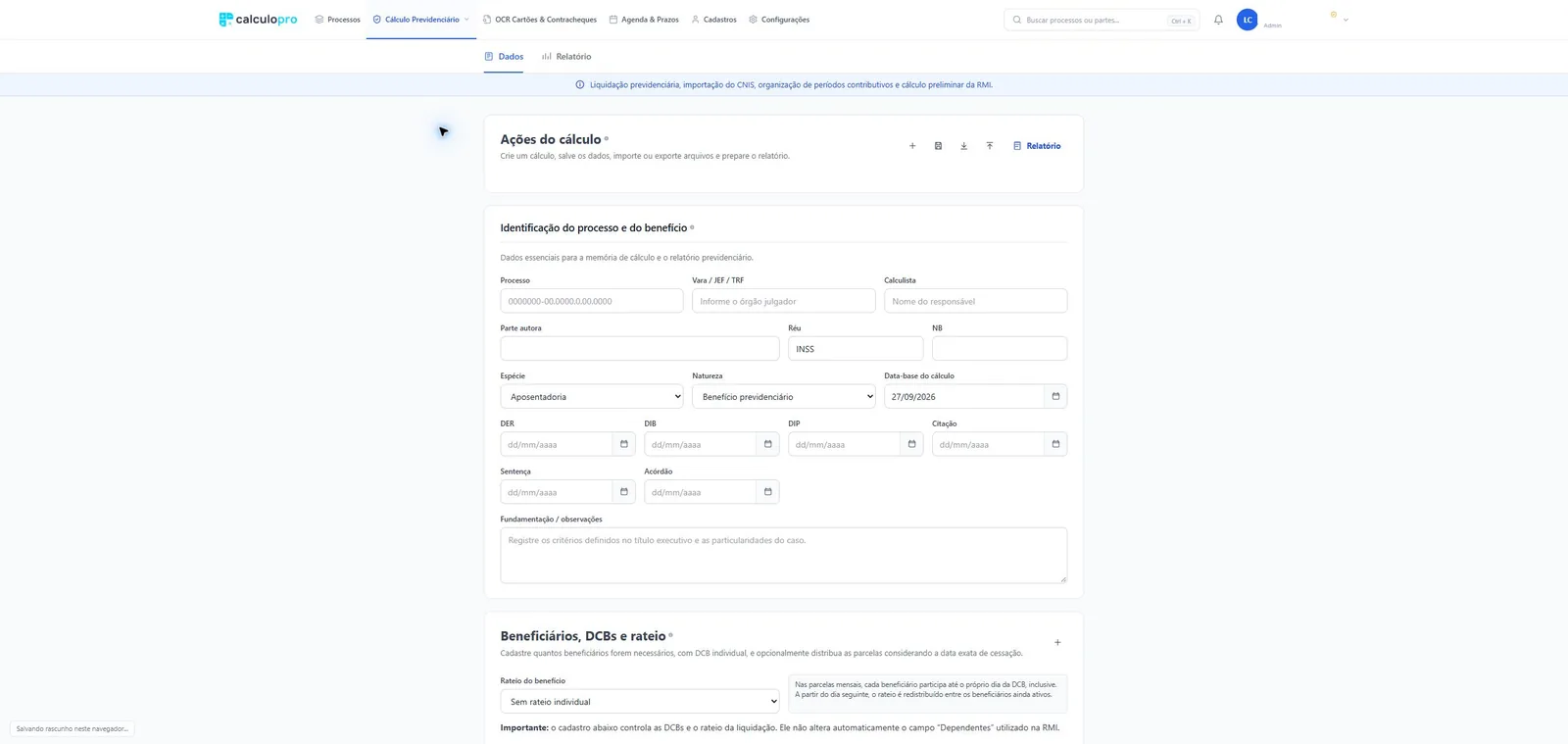Screen dimensions: 1568x744
Task: Open the Rateio do benefício dropdown
Action: coord(640,702)
